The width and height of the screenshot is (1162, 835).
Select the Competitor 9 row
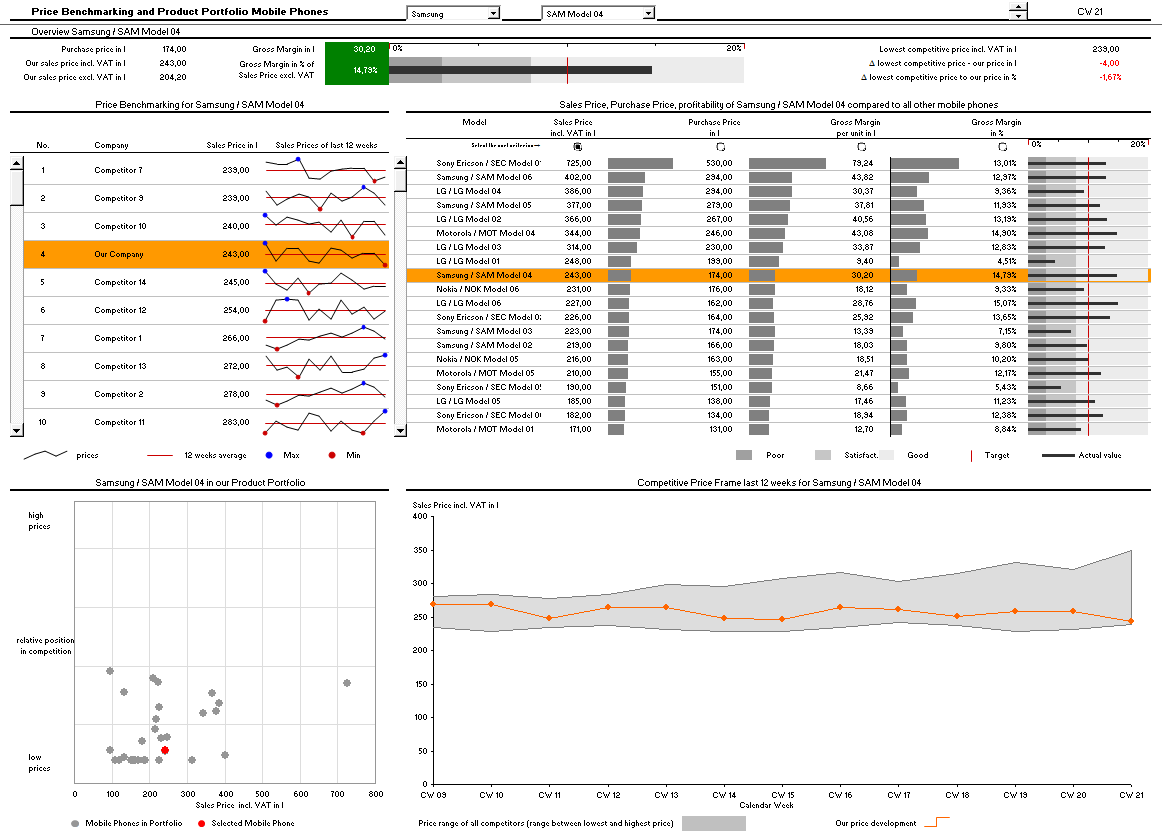[206, 199]
